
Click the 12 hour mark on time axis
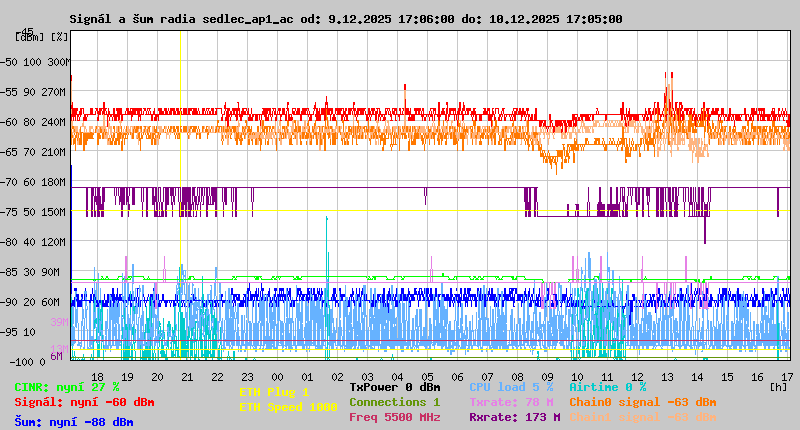coord(636,376)
